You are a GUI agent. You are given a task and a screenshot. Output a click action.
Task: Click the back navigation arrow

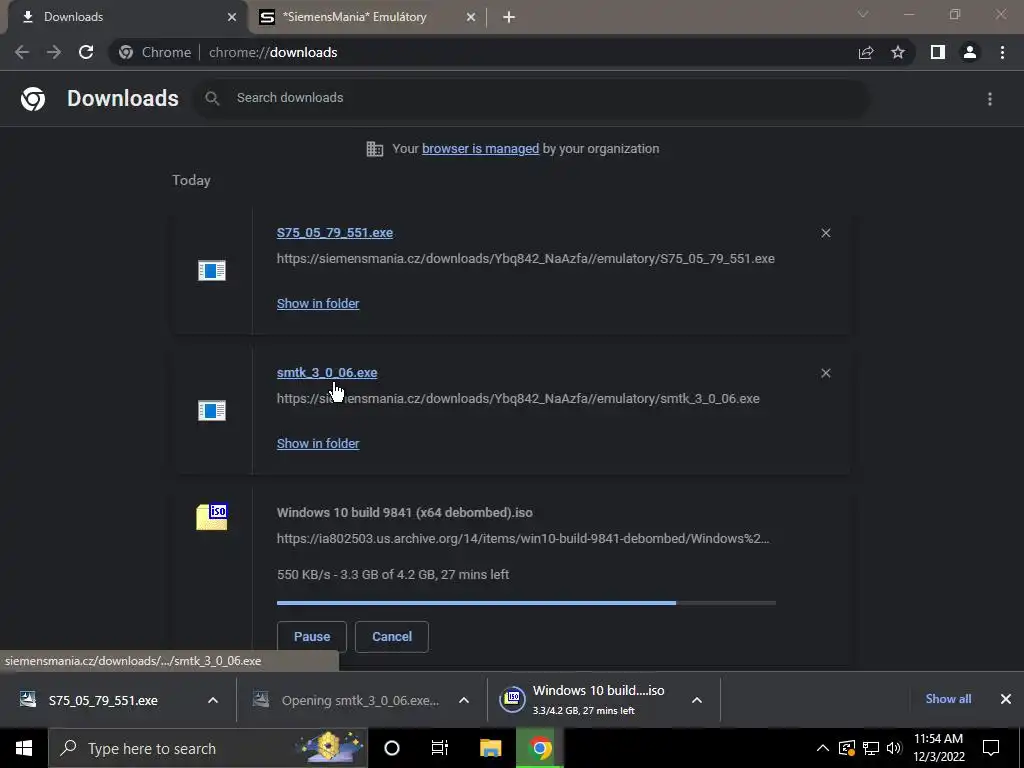(x=22, y=52)
